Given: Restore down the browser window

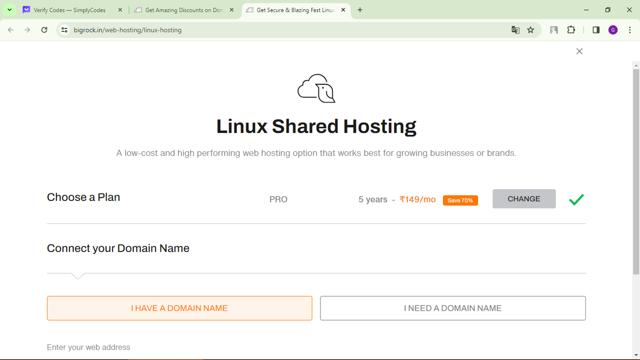Looking at the screenshot, I should pos(608,10).
